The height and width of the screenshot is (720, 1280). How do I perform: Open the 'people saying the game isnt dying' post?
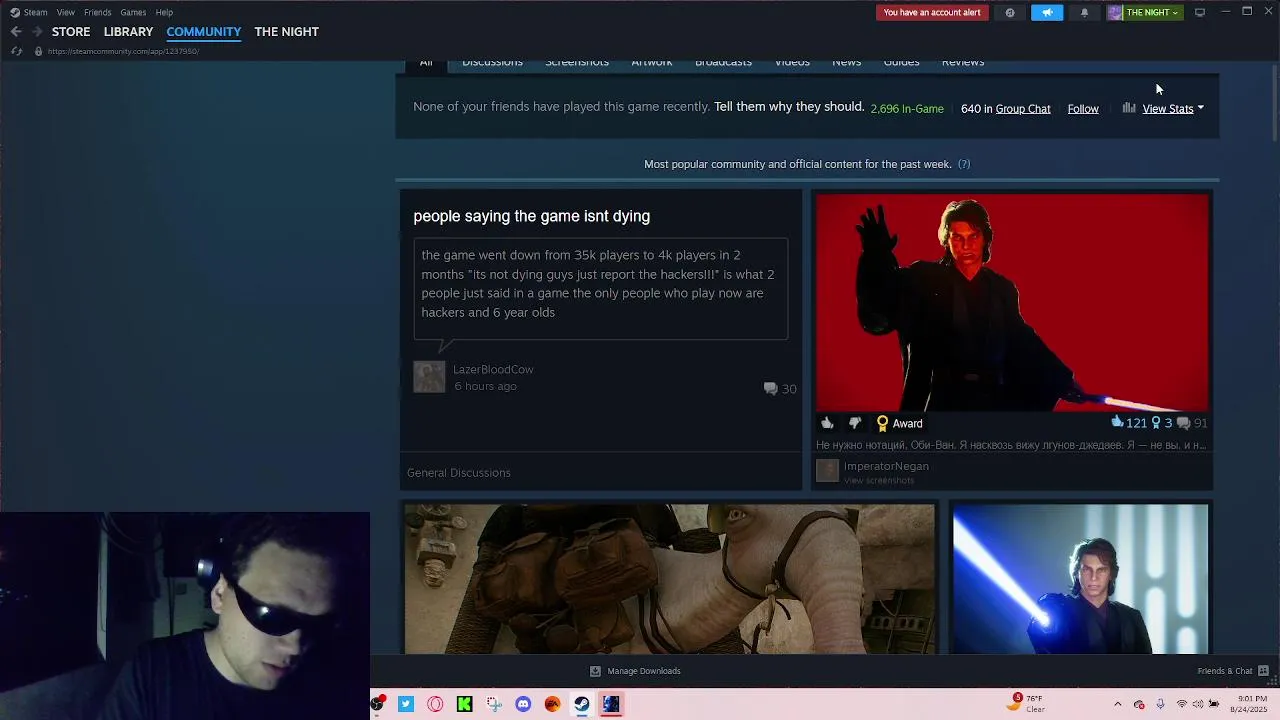tap(532, 216)
